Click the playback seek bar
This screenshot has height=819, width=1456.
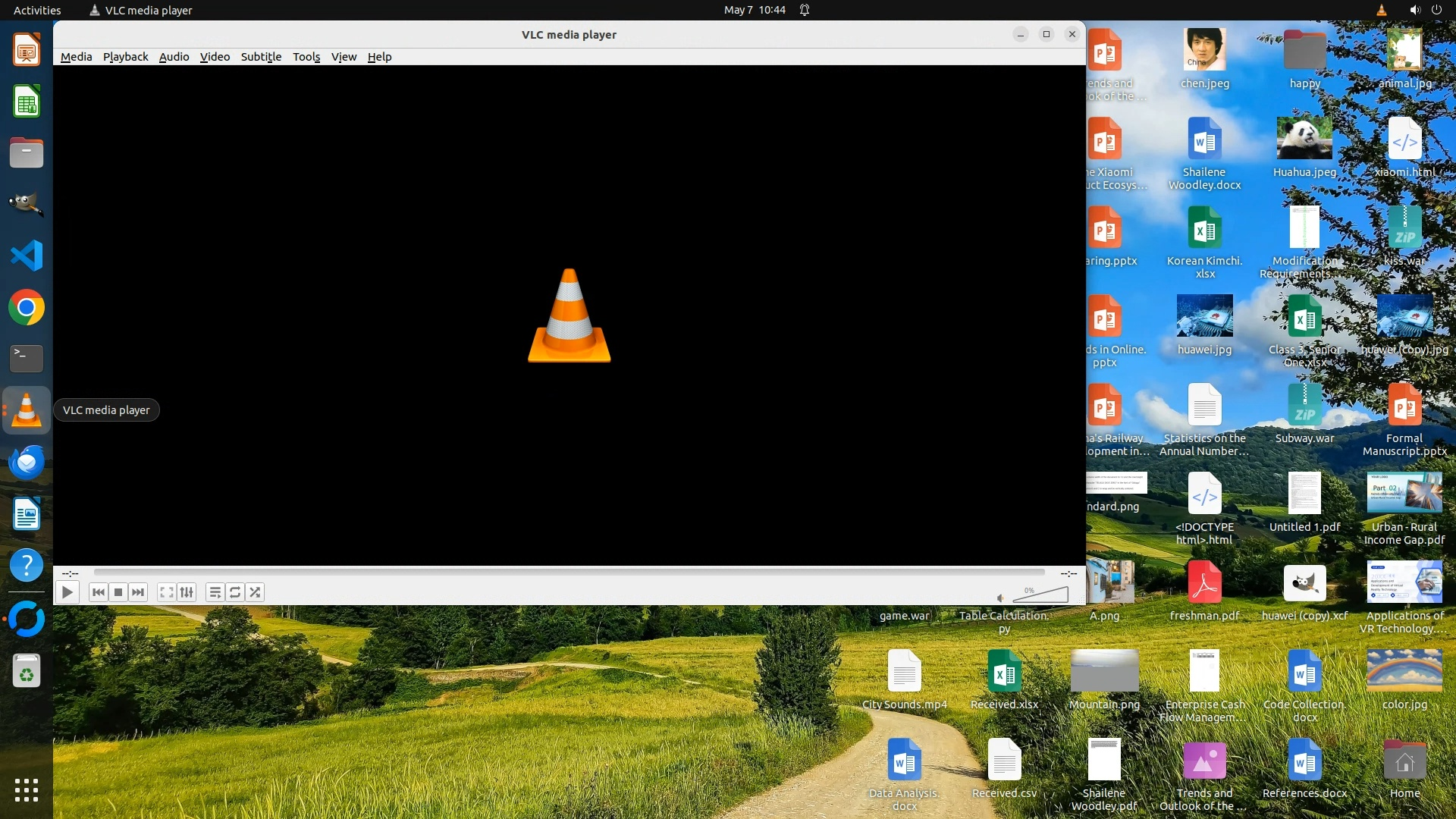[x=569, y=573]
